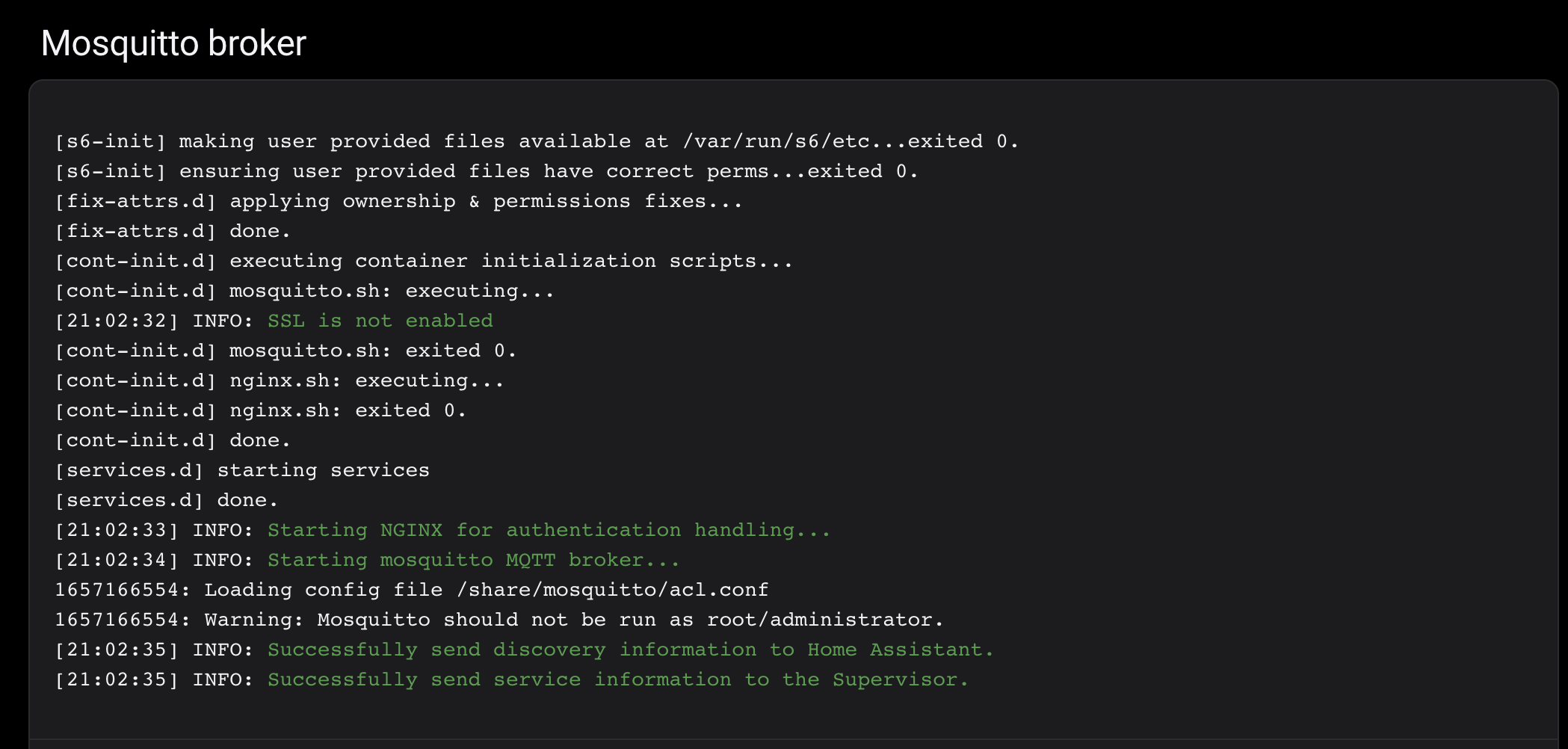Select the "ensuring user provided files have correct perms" line
Image resolution: width=1568 pixels, height=749 pixels.
point(487,171)
